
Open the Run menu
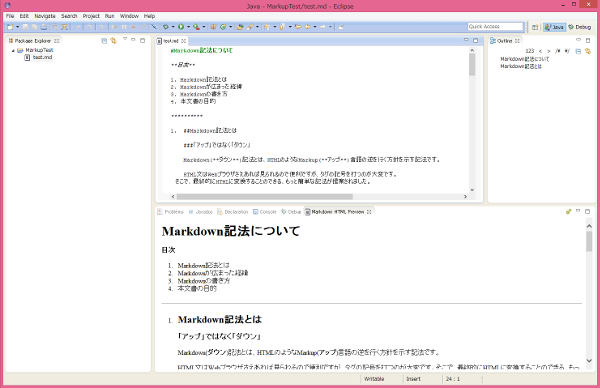pyautogui.click(x=109, y=16)
